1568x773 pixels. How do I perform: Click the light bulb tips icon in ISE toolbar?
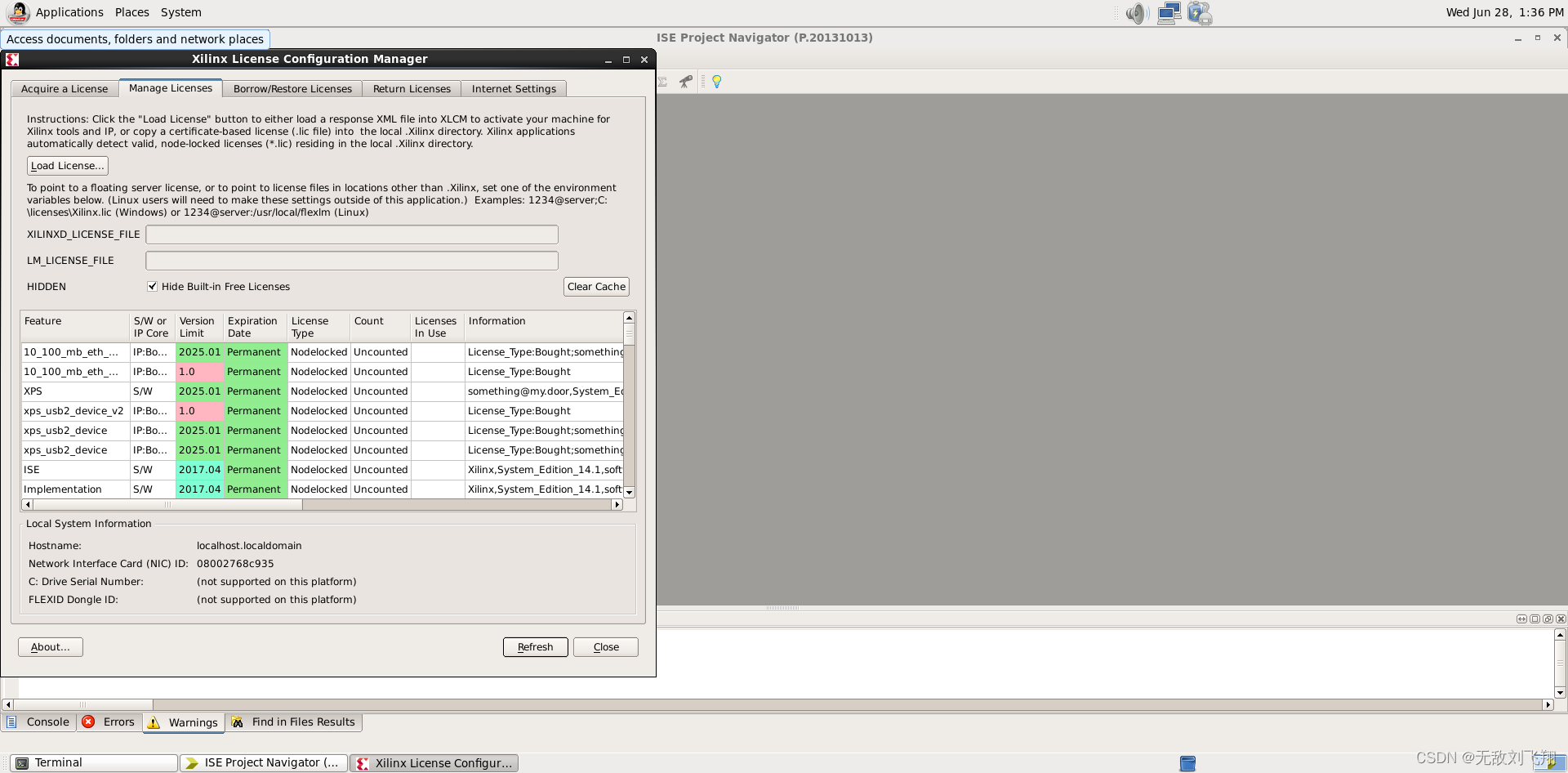716,82
